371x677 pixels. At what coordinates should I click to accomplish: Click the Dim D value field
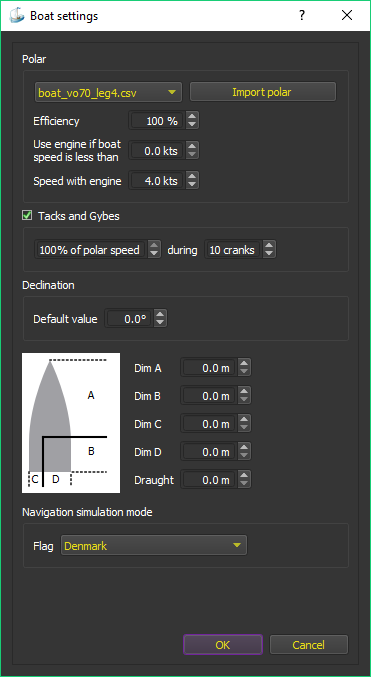pyautogui.click(x=208, y=452)
